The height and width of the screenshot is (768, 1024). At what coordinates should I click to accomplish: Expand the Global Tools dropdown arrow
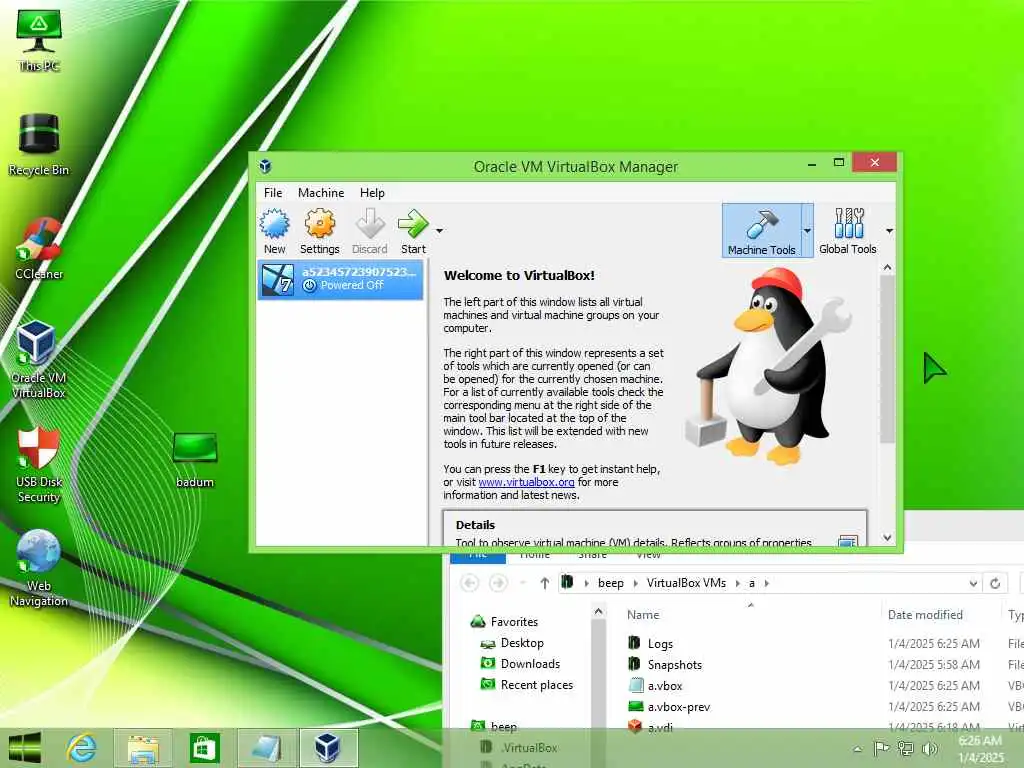click(x=889, y=231)
